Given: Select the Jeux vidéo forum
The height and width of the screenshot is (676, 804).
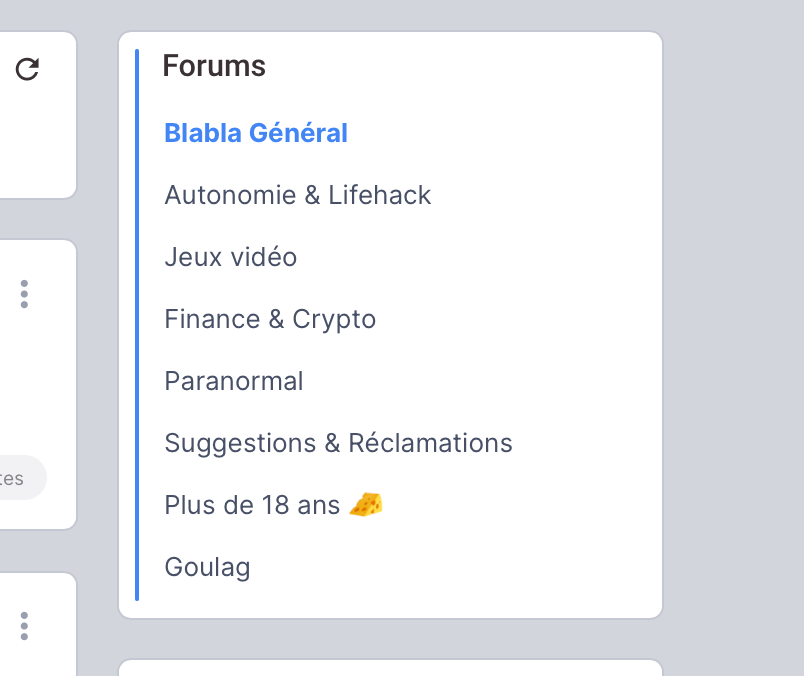Looking at the screenshot, I should pos(230,257).
